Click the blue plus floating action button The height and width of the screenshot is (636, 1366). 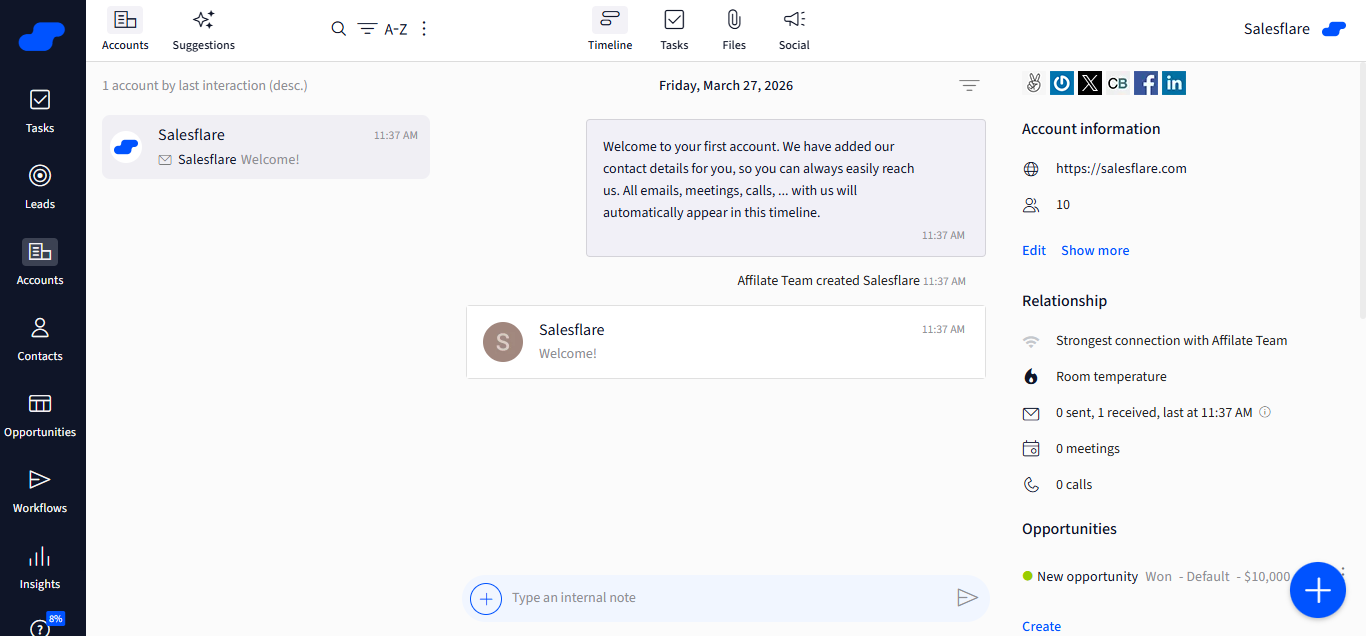1318,590
